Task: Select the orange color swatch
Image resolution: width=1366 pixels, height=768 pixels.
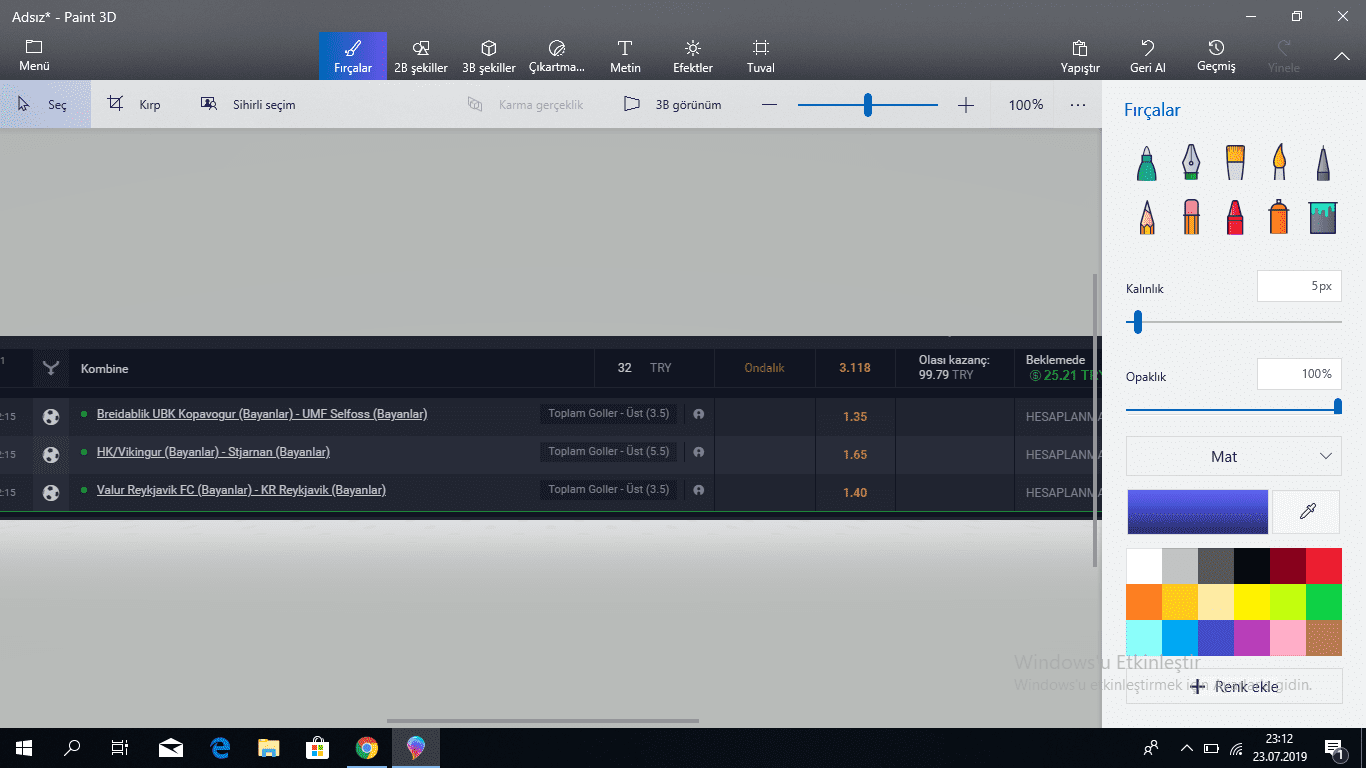Action: tap(1144, 602)
